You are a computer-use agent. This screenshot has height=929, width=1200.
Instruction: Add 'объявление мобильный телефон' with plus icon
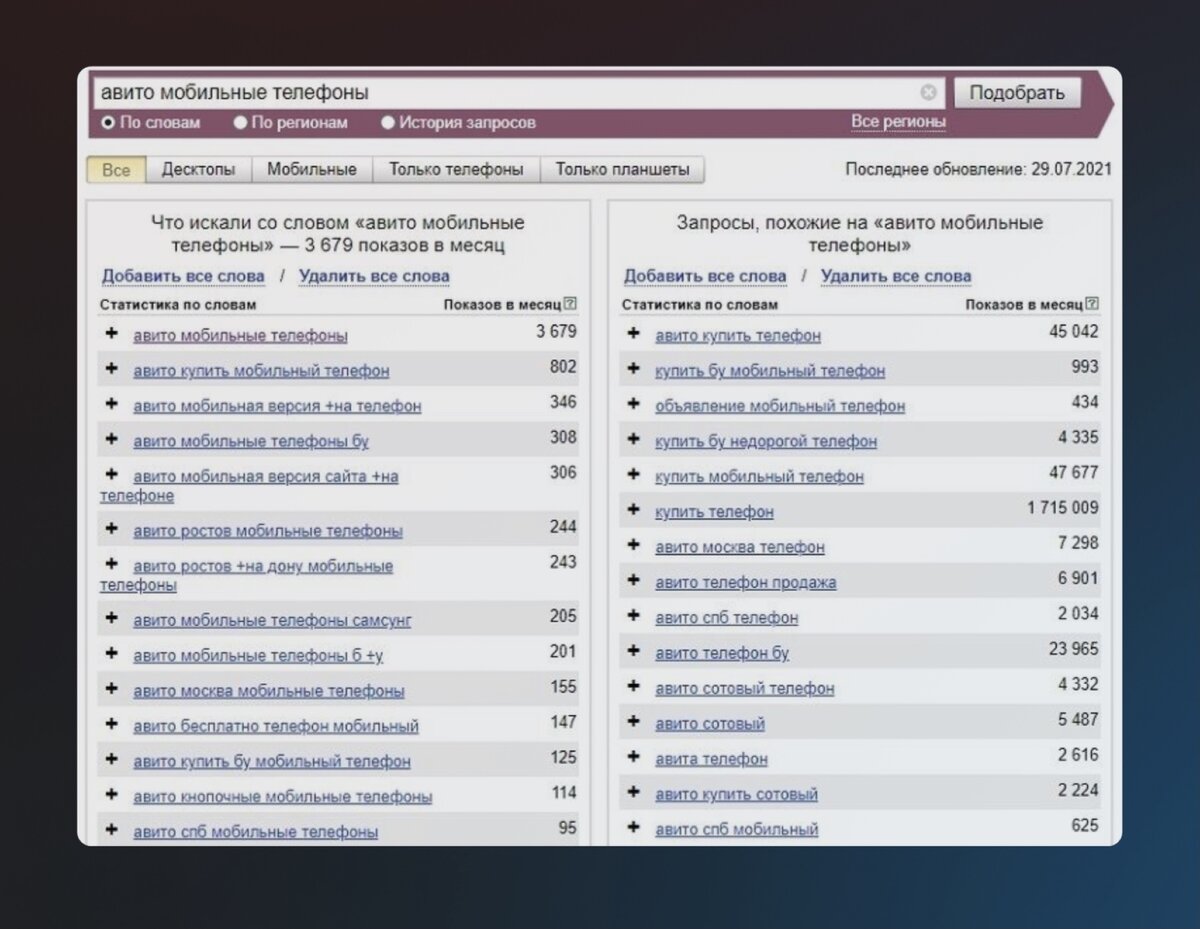[x=633, y=404]
